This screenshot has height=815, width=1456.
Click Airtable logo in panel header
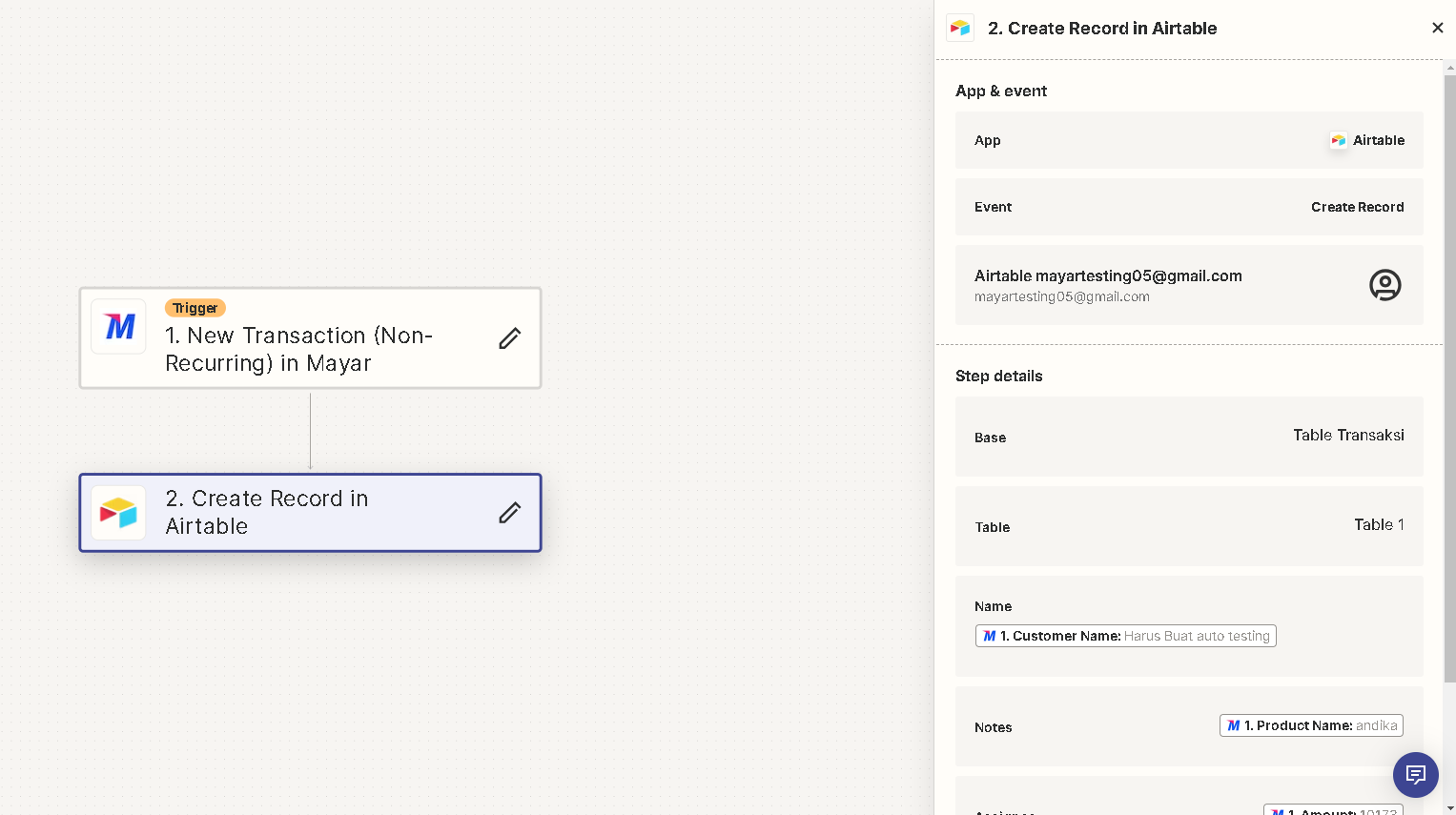click(960, 28)
